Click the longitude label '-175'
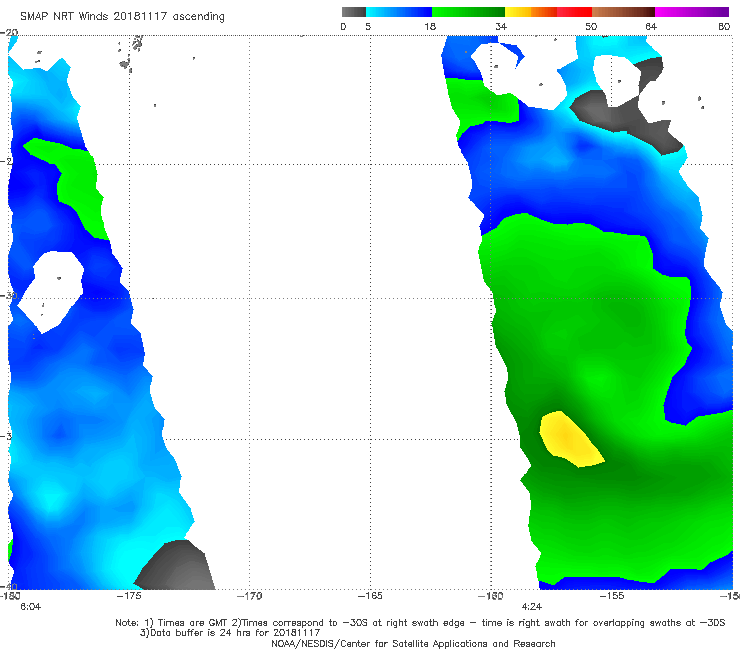Screen dimensions: 740x650 tap(129, 596)
